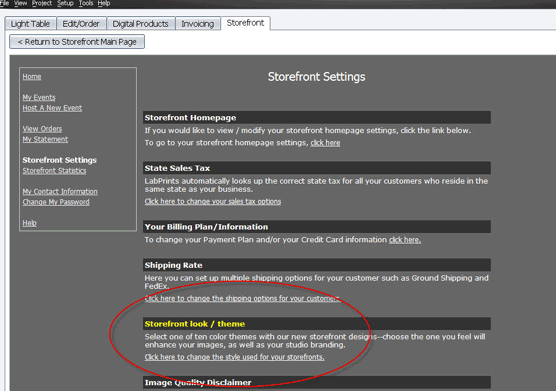
Task: Click Your Billing Plan/Information header
Action: [x=317, y=227]
